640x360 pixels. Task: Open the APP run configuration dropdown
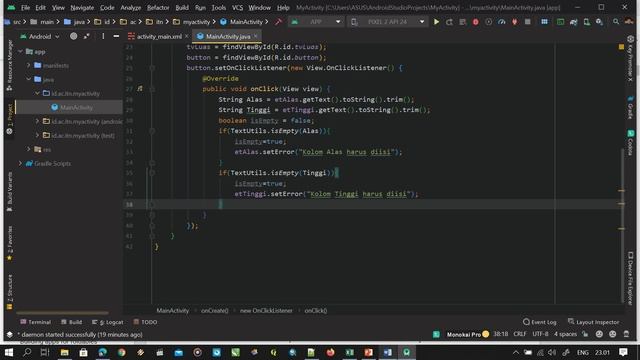pos(317,22)
